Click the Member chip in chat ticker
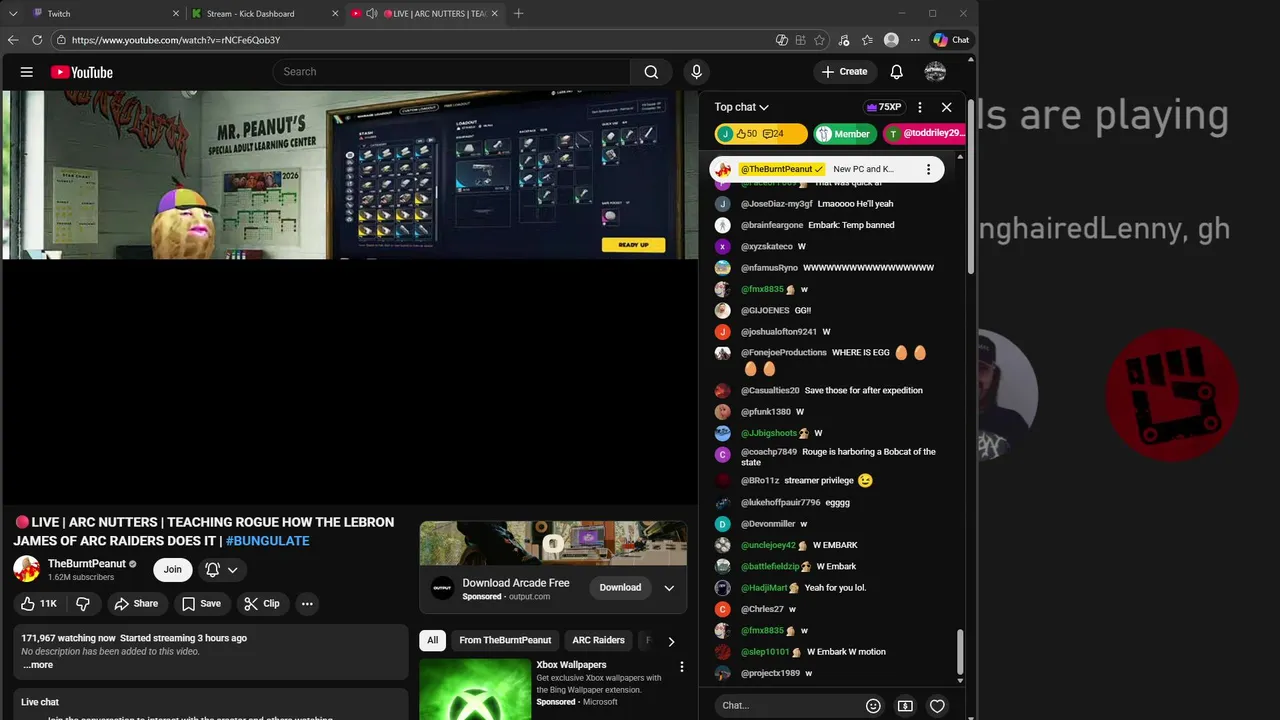Image resolution: width=1280 pixels, height=720 pixels. [845, 134]
